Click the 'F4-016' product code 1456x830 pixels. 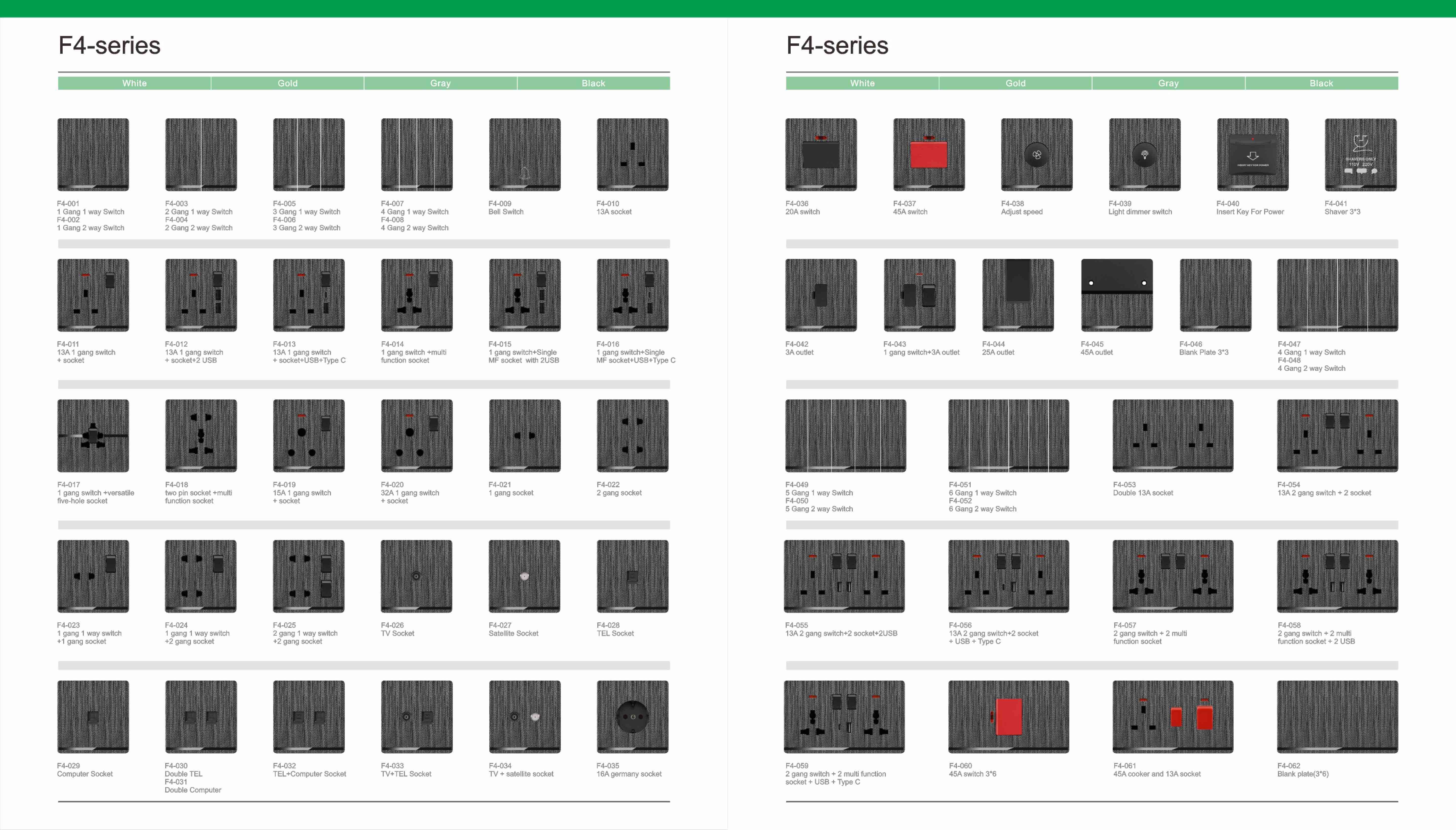click(x=608, y=344)
